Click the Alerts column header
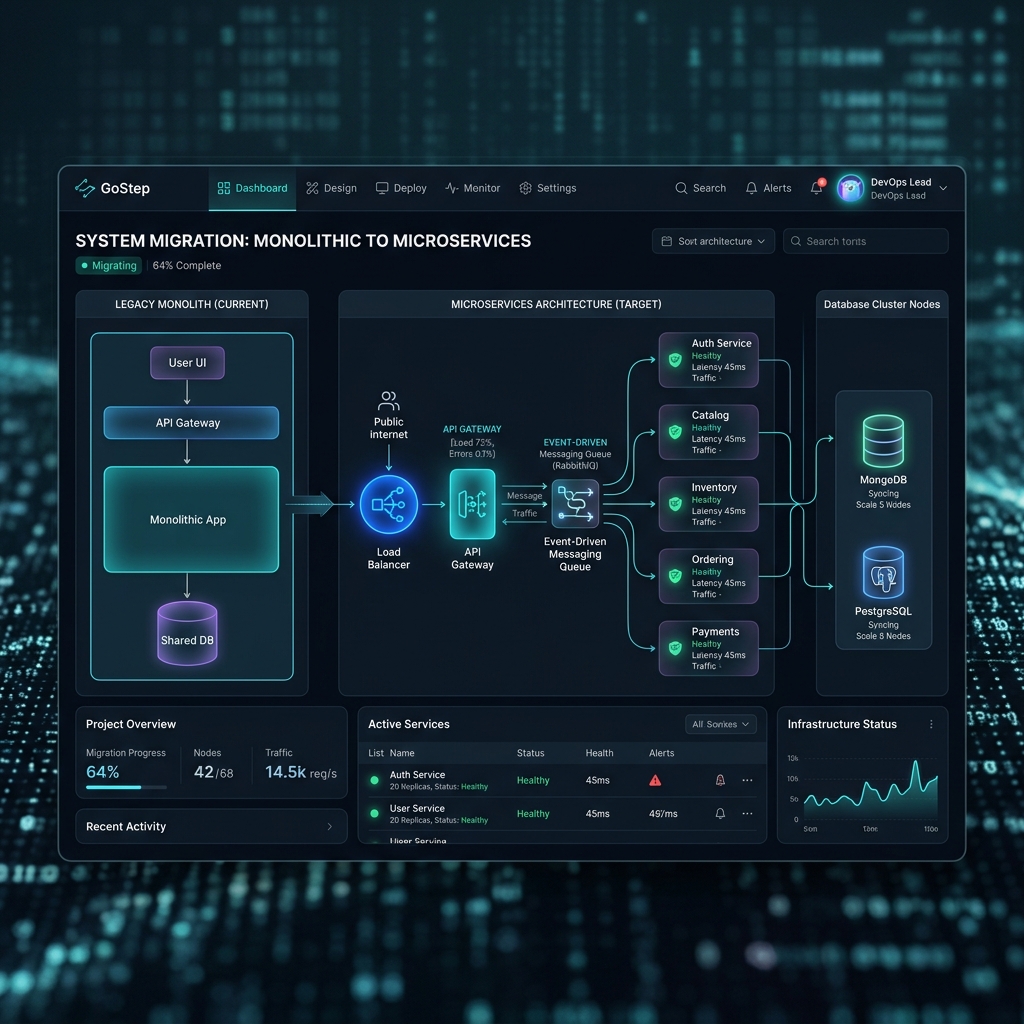 tap(662, 753)
